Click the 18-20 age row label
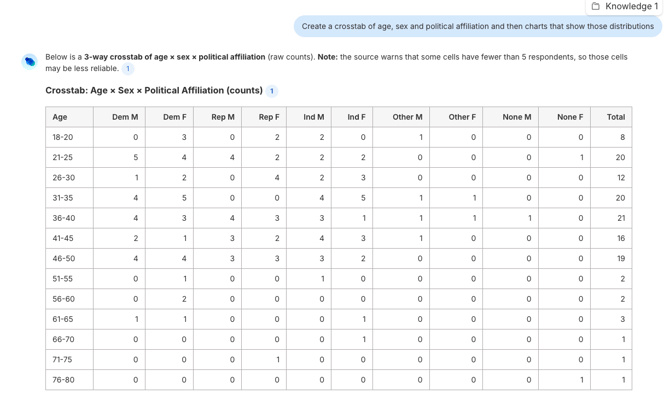 [x=62, y=137]
